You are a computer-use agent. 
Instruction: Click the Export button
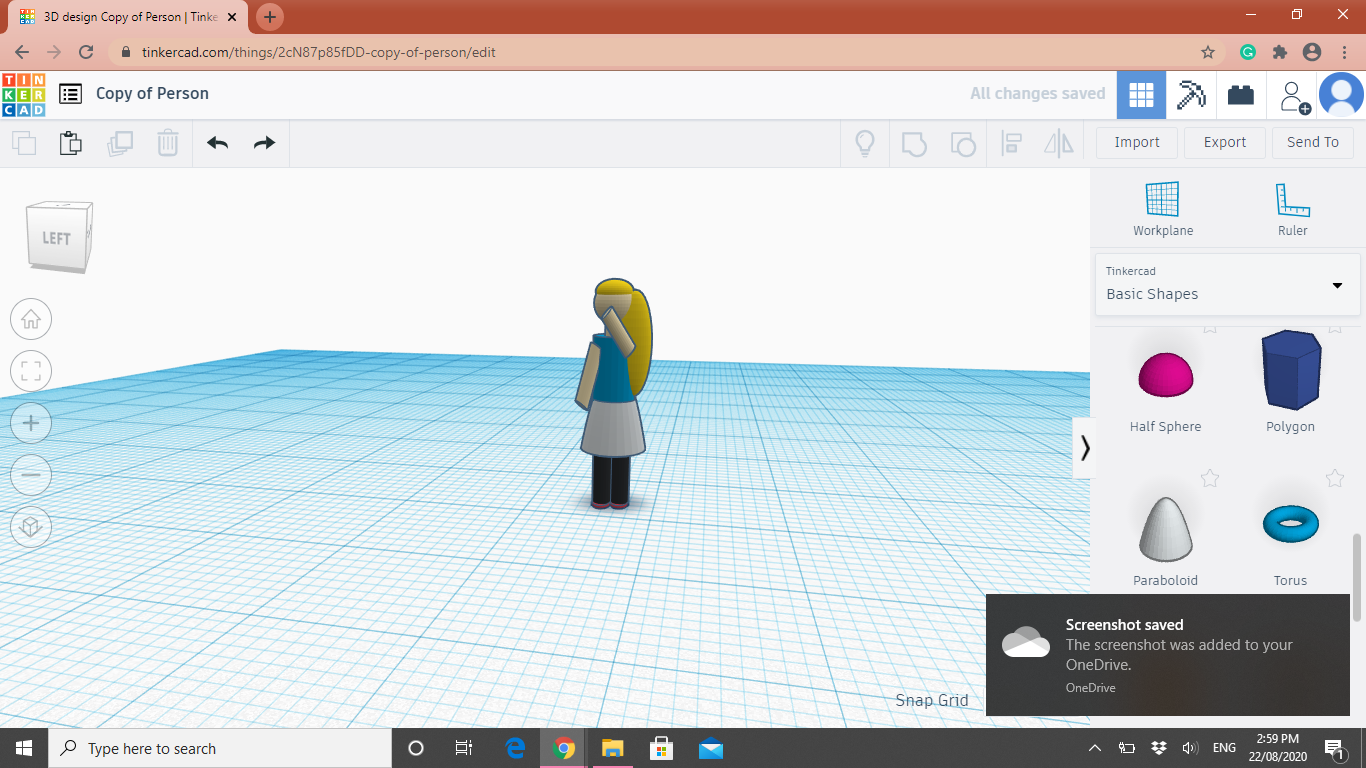tap(1225, 142)
